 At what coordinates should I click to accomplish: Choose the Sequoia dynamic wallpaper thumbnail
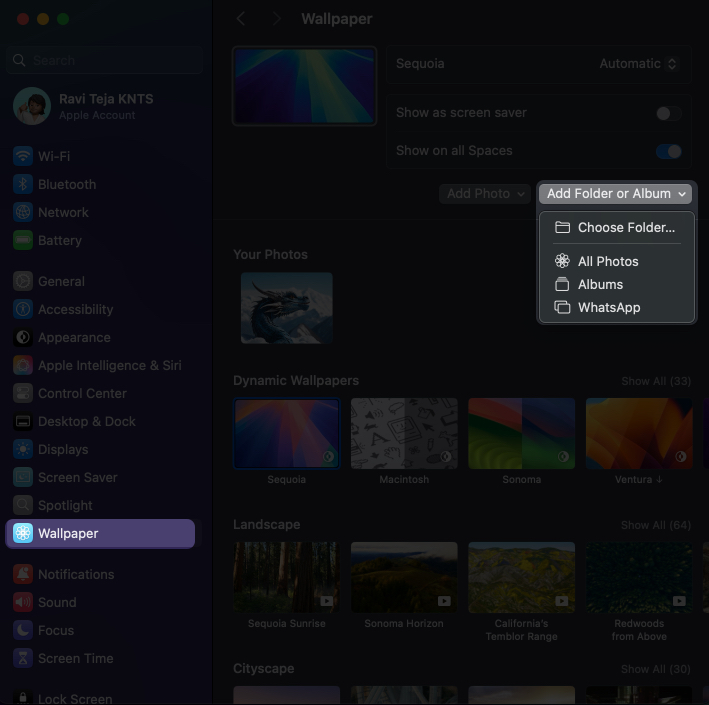(287, 433)
